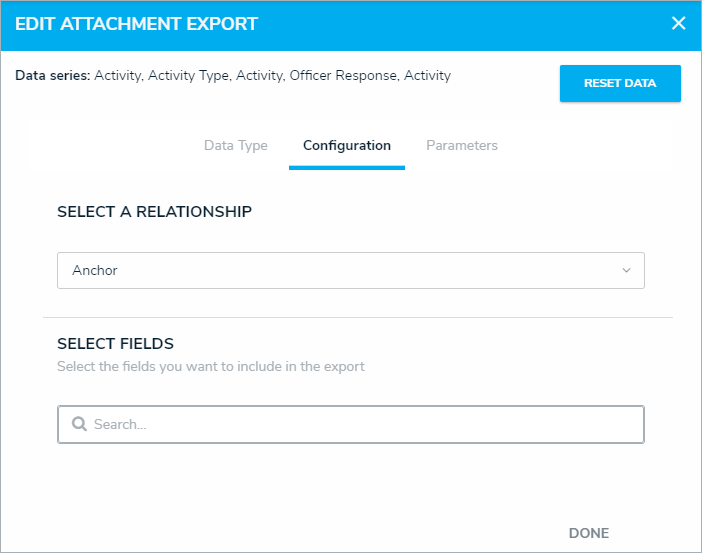
Task: Click the Search placeholder text
Action: 120,424
